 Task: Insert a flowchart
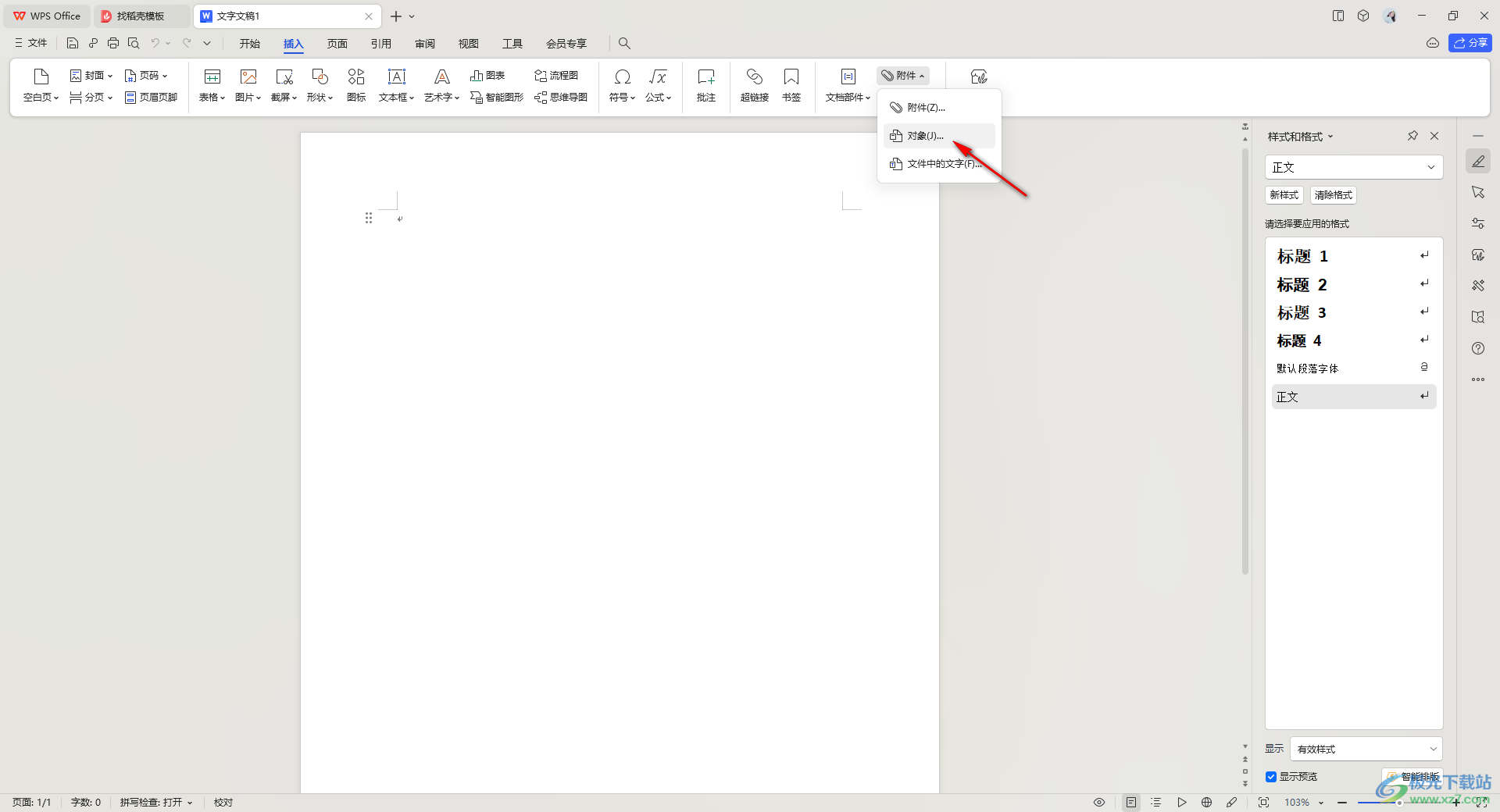tap(556, 76)
